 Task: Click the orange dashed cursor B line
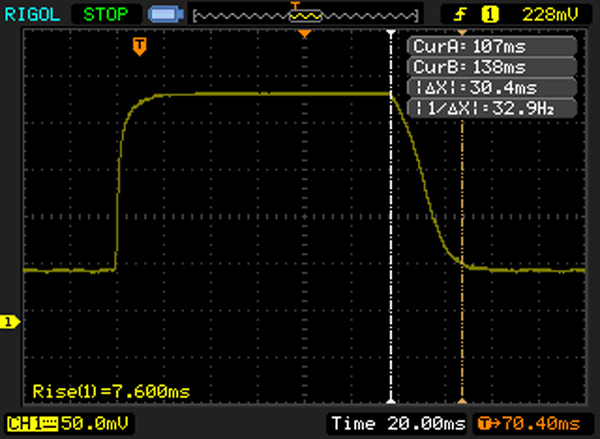click(462, 260)
